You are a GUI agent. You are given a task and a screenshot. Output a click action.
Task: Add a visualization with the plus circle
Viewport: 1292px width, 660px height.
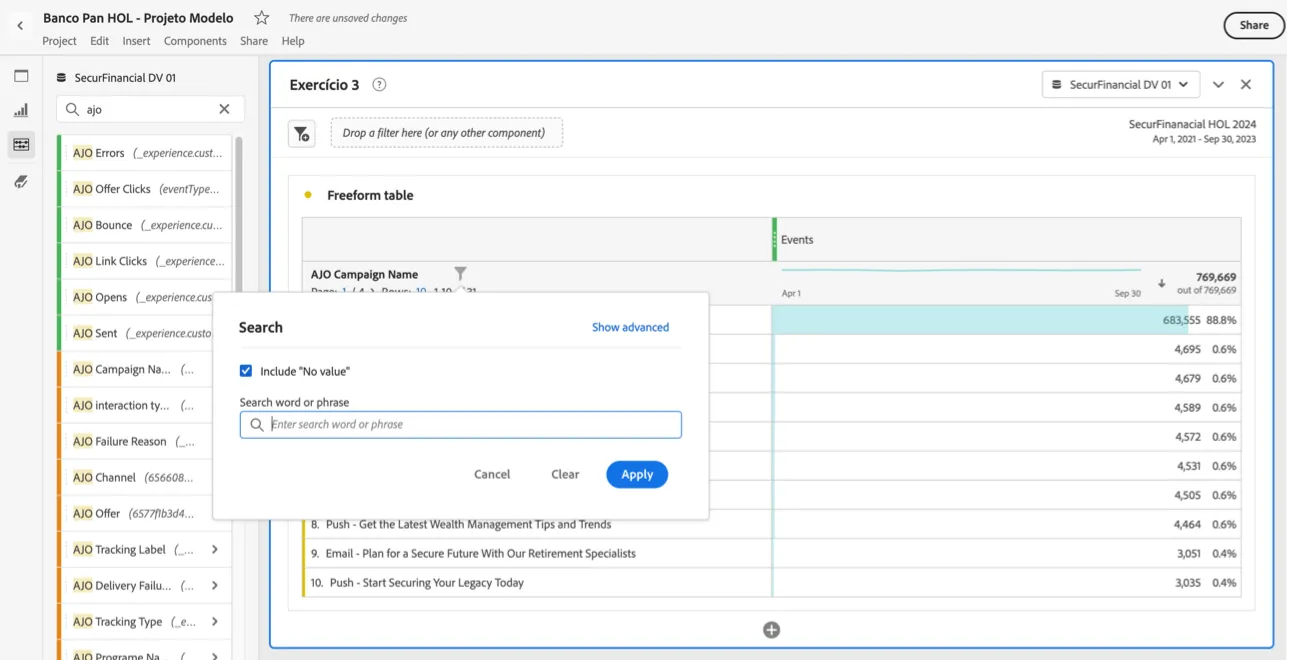[771, 630]
